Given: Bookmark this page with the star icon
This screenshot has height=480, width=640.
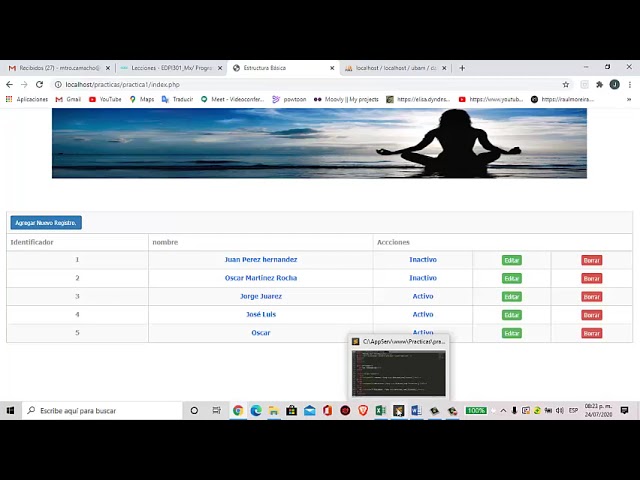Looking at the screenshot, I should 566,84.
